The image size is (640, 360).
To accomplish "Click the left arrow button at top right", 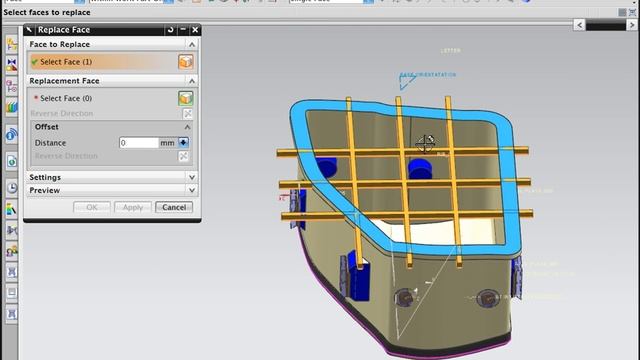I will (x=579, y=25).
